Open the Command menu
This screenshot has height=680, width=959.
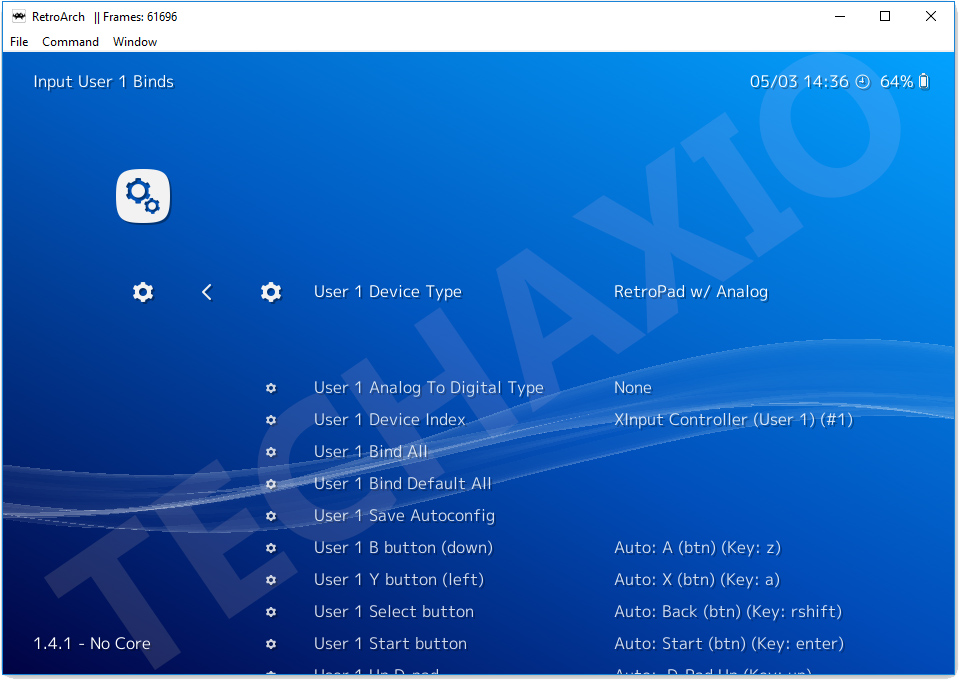70,42
